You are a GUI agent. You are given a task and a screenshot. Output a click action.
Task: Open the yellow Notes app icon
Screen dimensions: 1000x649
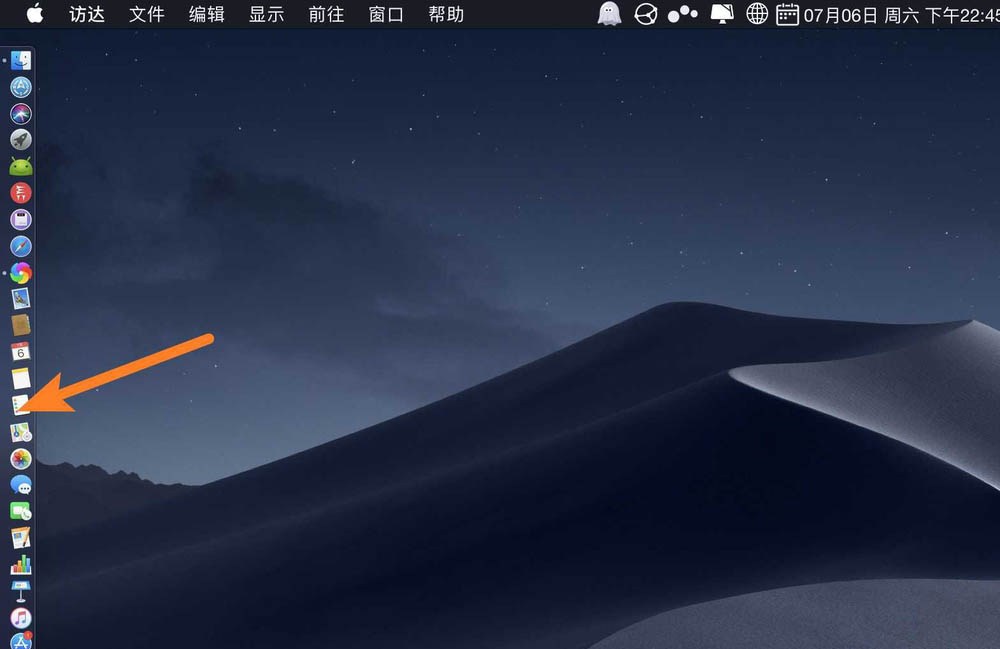(x=21, y=378)
